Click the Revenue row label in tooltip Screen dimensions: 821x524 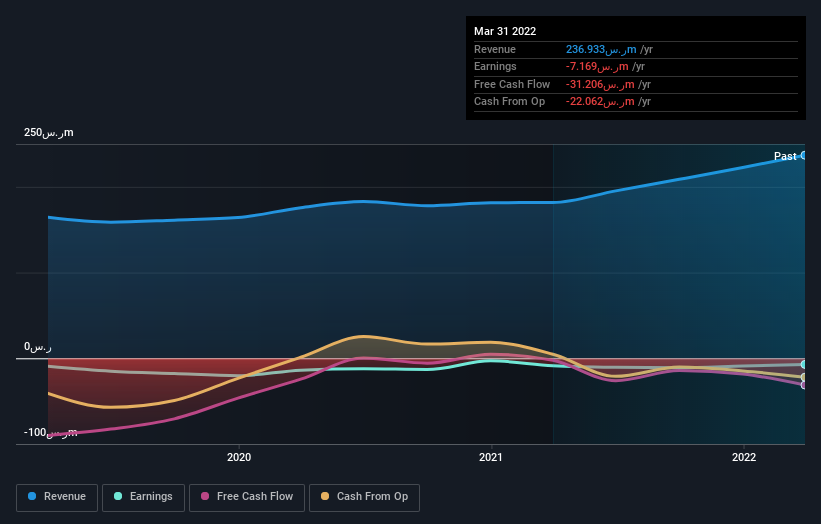click(x=495, y=49)
